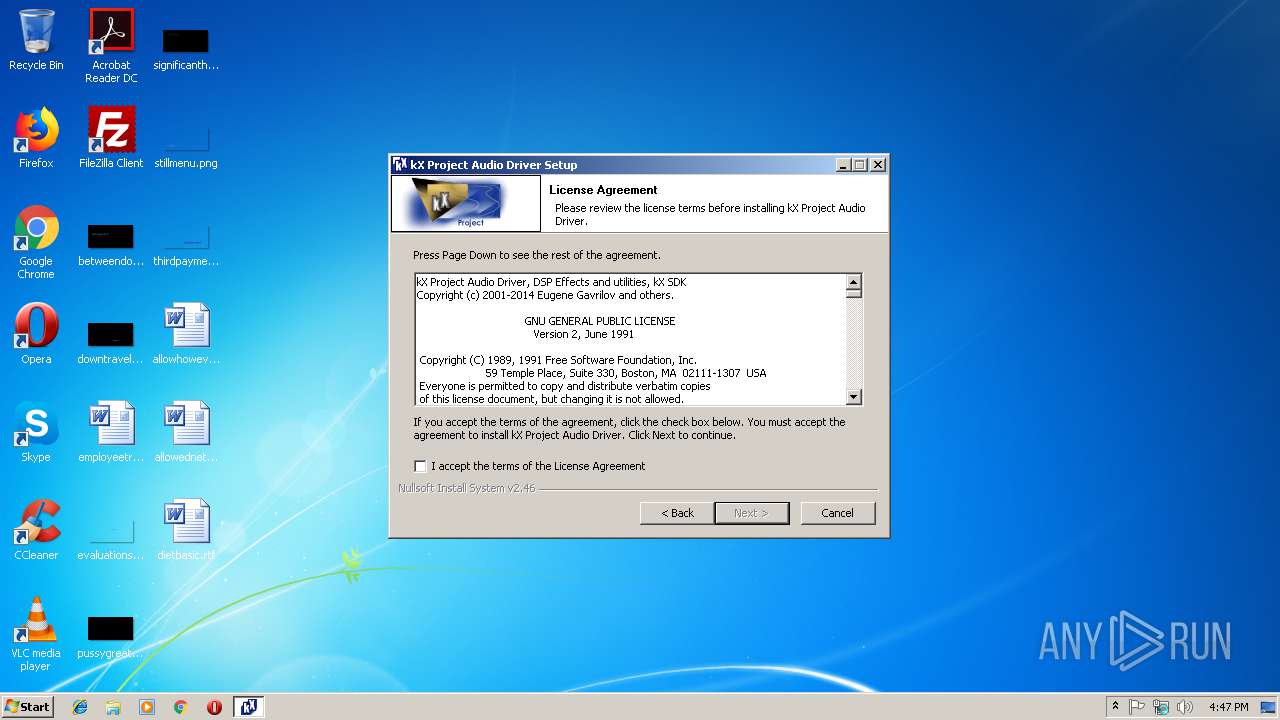Open Action Center flag tray icon
Image resolution: width=1280 pixels, height=720 pixels.
point(1137,707)
